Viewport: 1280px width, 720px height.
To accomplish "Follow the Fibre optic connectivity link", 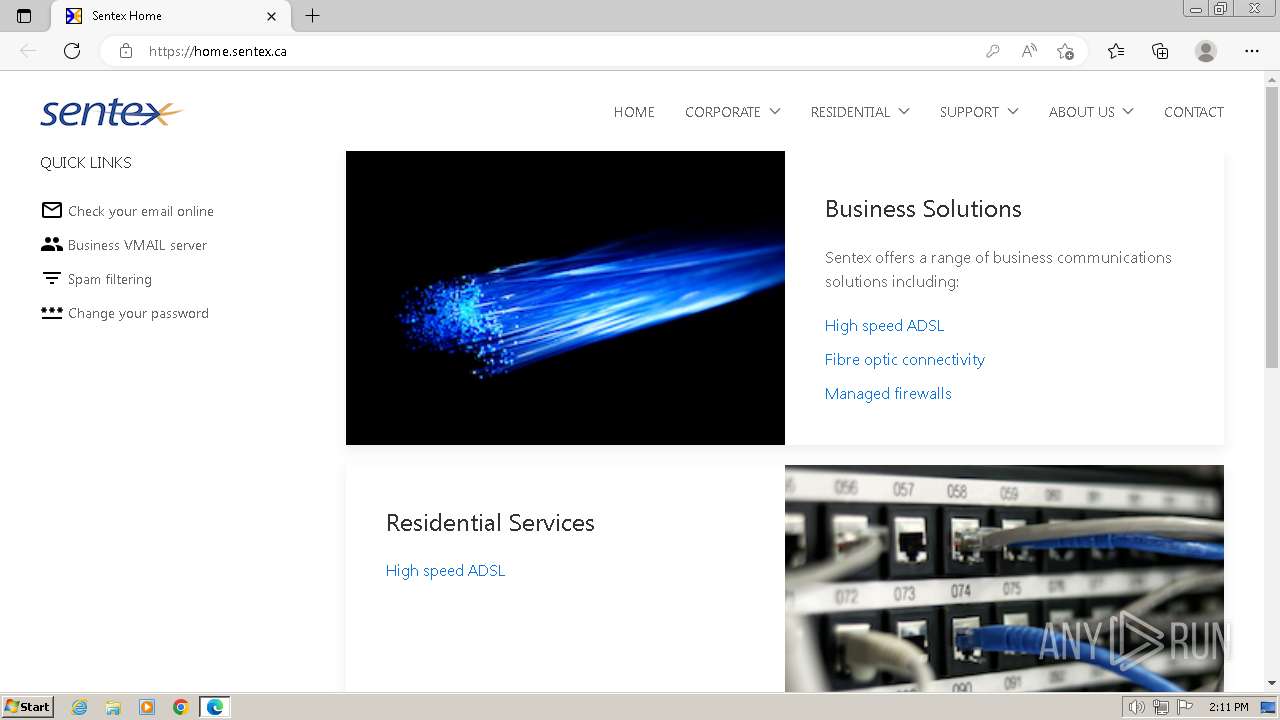I will [905, 359].
